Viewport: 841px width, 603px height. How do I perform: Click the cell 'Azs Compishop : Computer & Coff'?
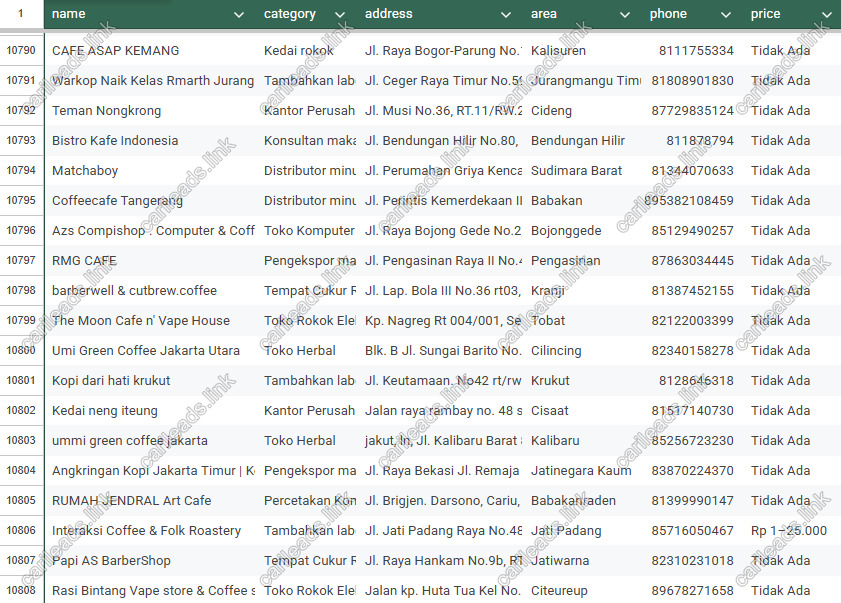pos(153,231)
